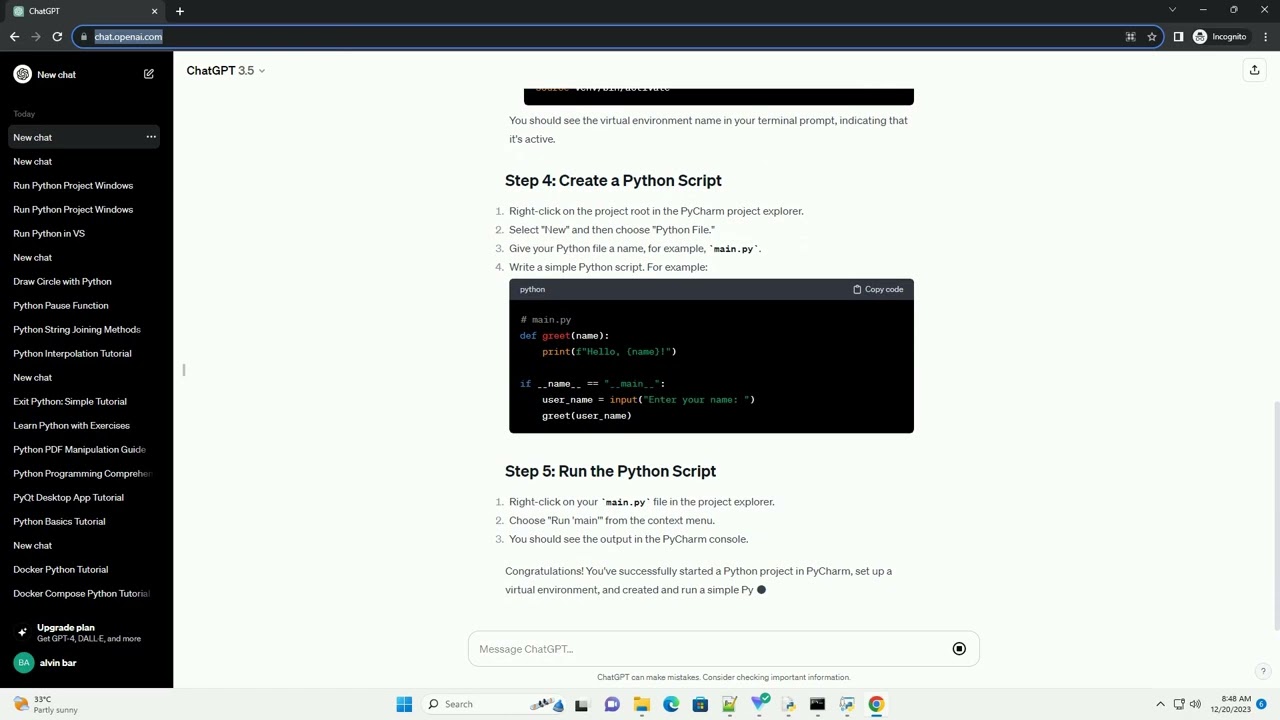Open Draw Circle with Python chat
1280x720 pixels.
click(84, 281)
